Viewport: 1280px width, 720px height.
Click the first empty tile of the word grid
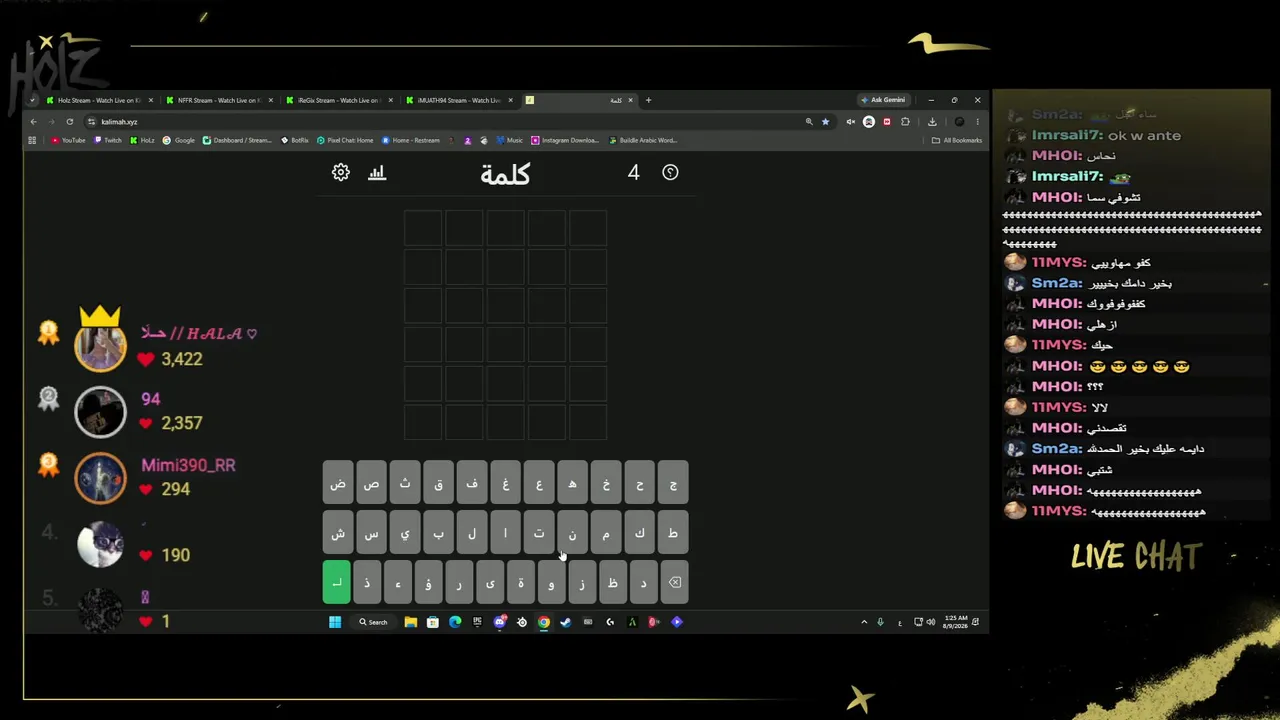[x=588, y=229]
